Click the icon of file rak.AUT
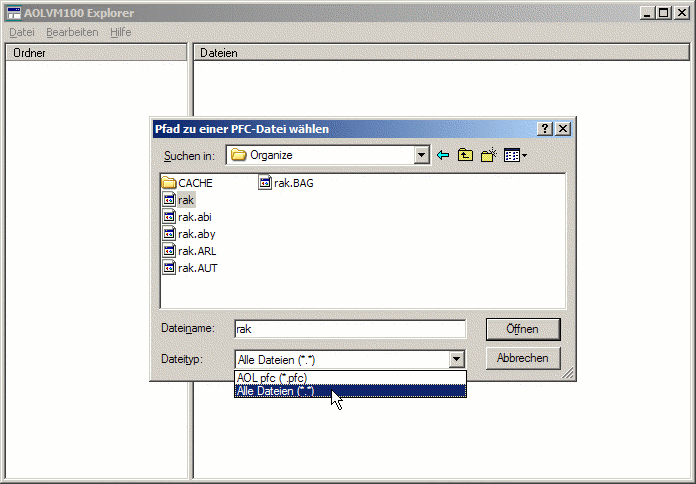Viewport: 696px width, 484px height. coord(169,268)
